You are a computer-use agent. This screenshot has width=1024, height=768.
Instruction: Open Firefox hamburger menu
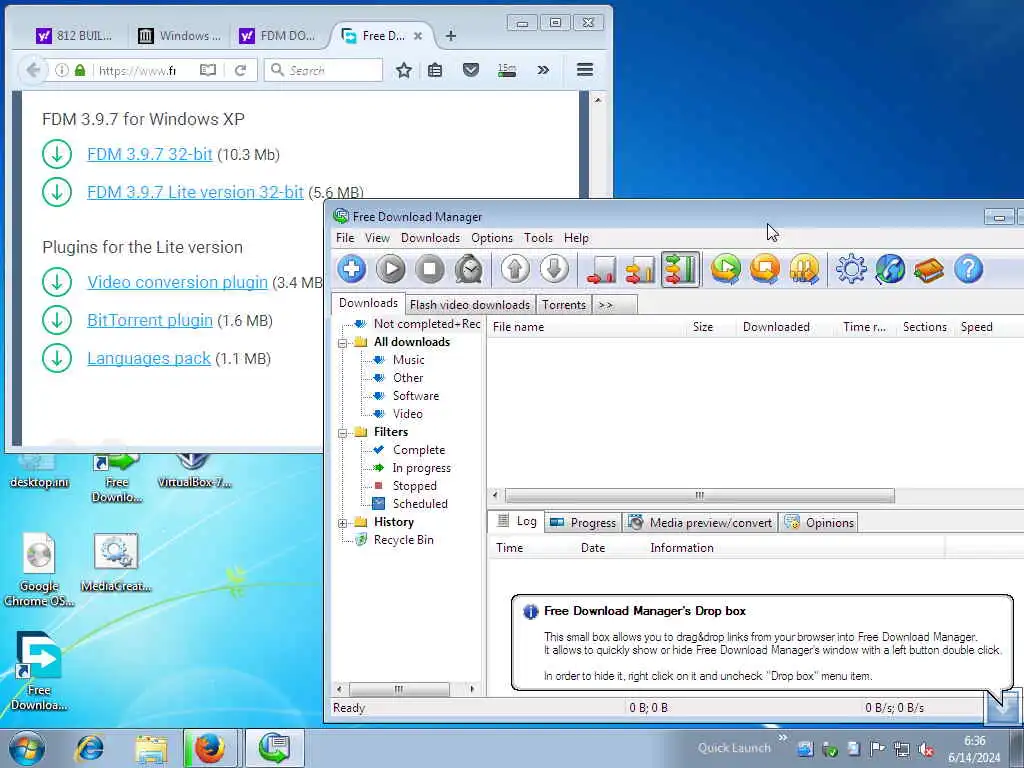coord(585,69)
